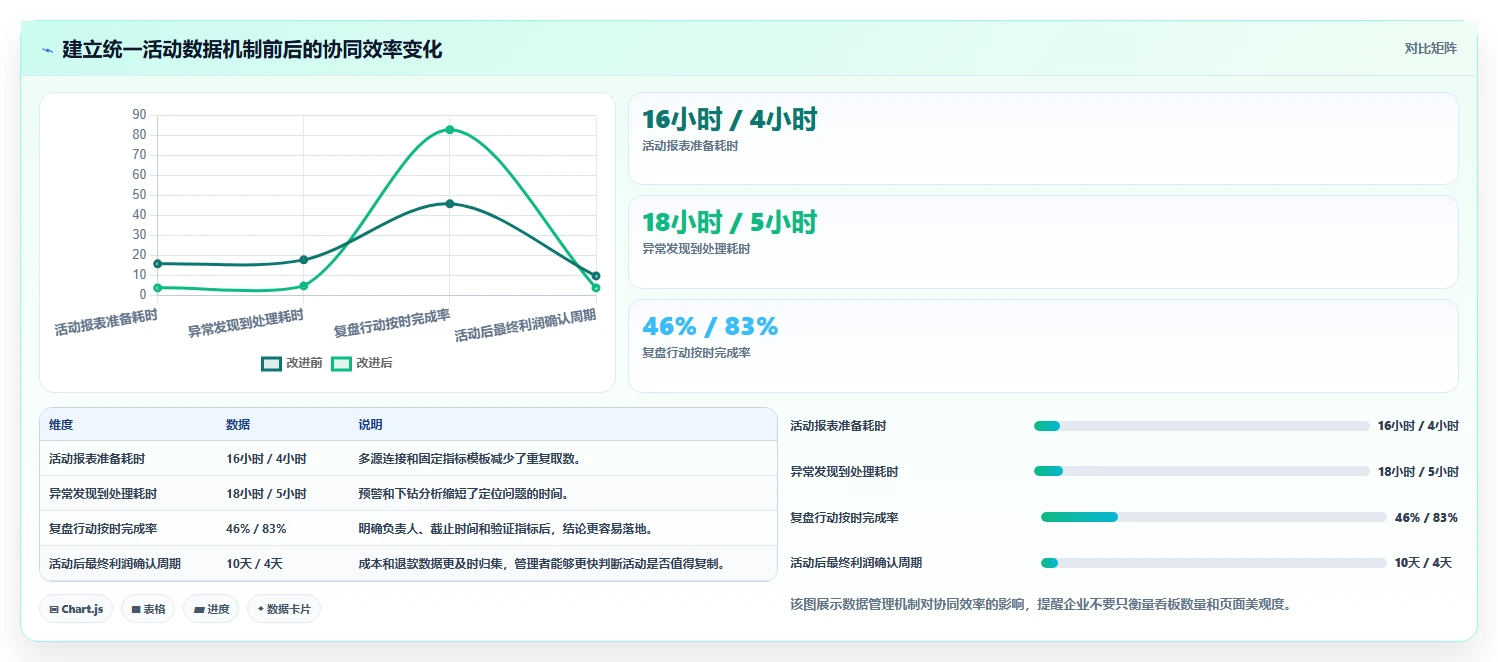Click the footer note starting 该图展示数据管理机制

tap(1040, 604)
